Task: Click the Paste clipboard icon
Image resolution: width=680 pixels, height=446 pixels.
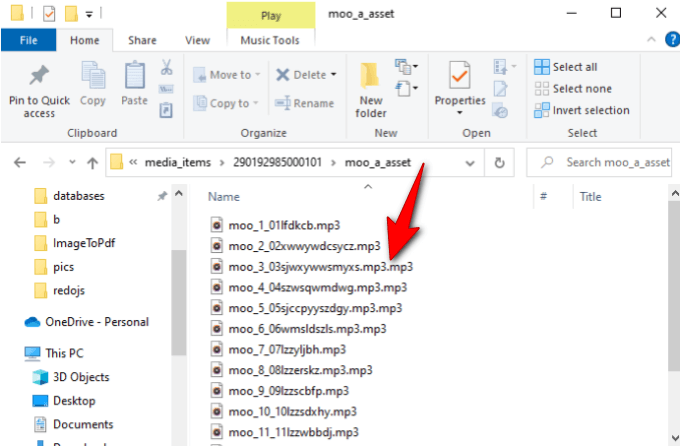Action: click(x=134, y=75)
